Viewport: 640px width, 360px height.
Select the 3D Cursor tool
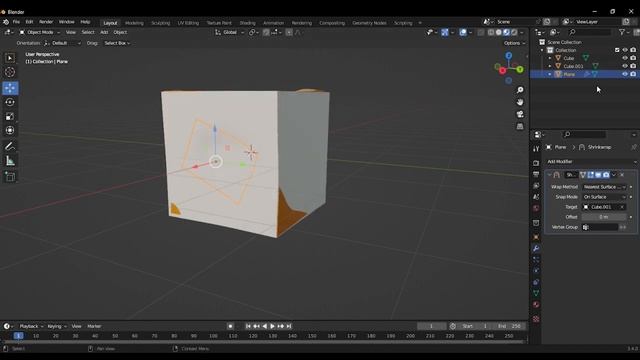10,72
